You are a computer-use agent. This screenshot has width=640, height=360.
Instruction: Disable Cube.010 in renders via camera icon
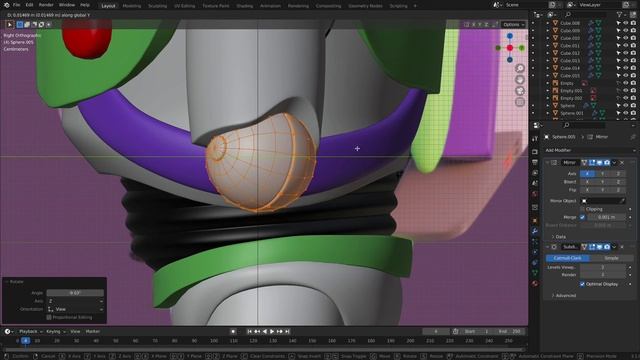[633, 38]
